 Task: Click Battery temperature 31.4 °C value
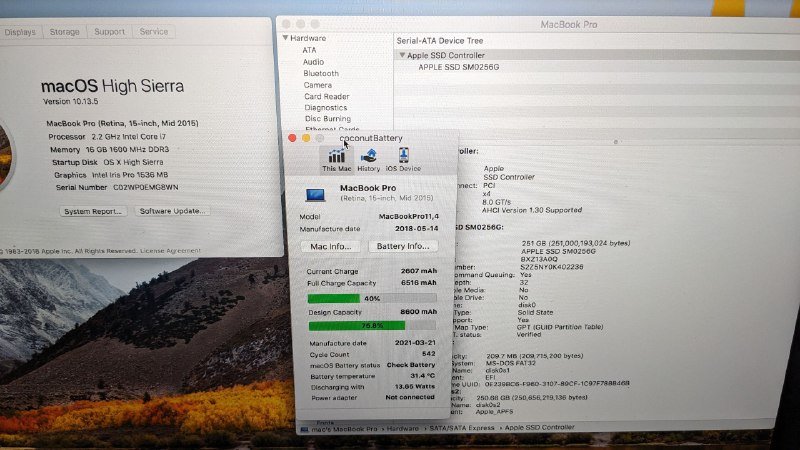point(422,376)
